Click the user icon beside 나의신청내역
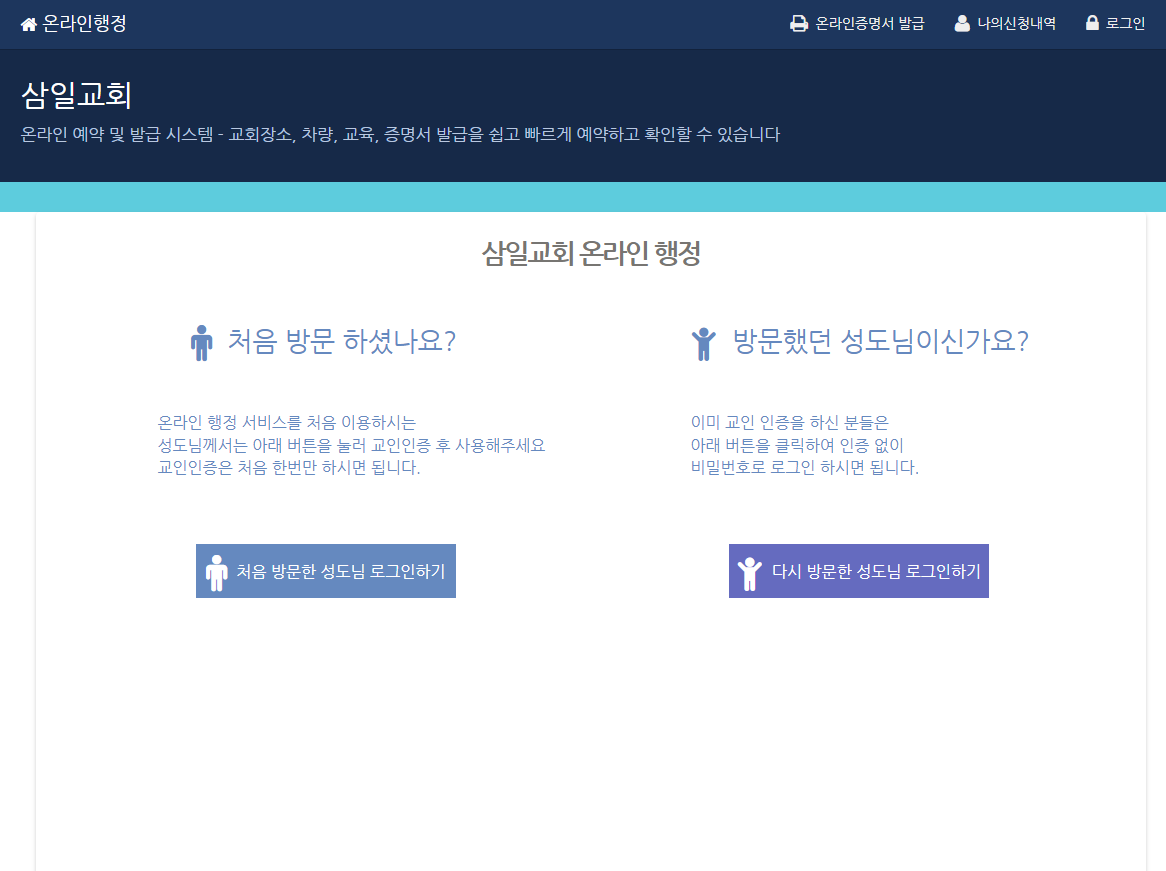Viewport: 1166px width, 871px height. point(962,24)
